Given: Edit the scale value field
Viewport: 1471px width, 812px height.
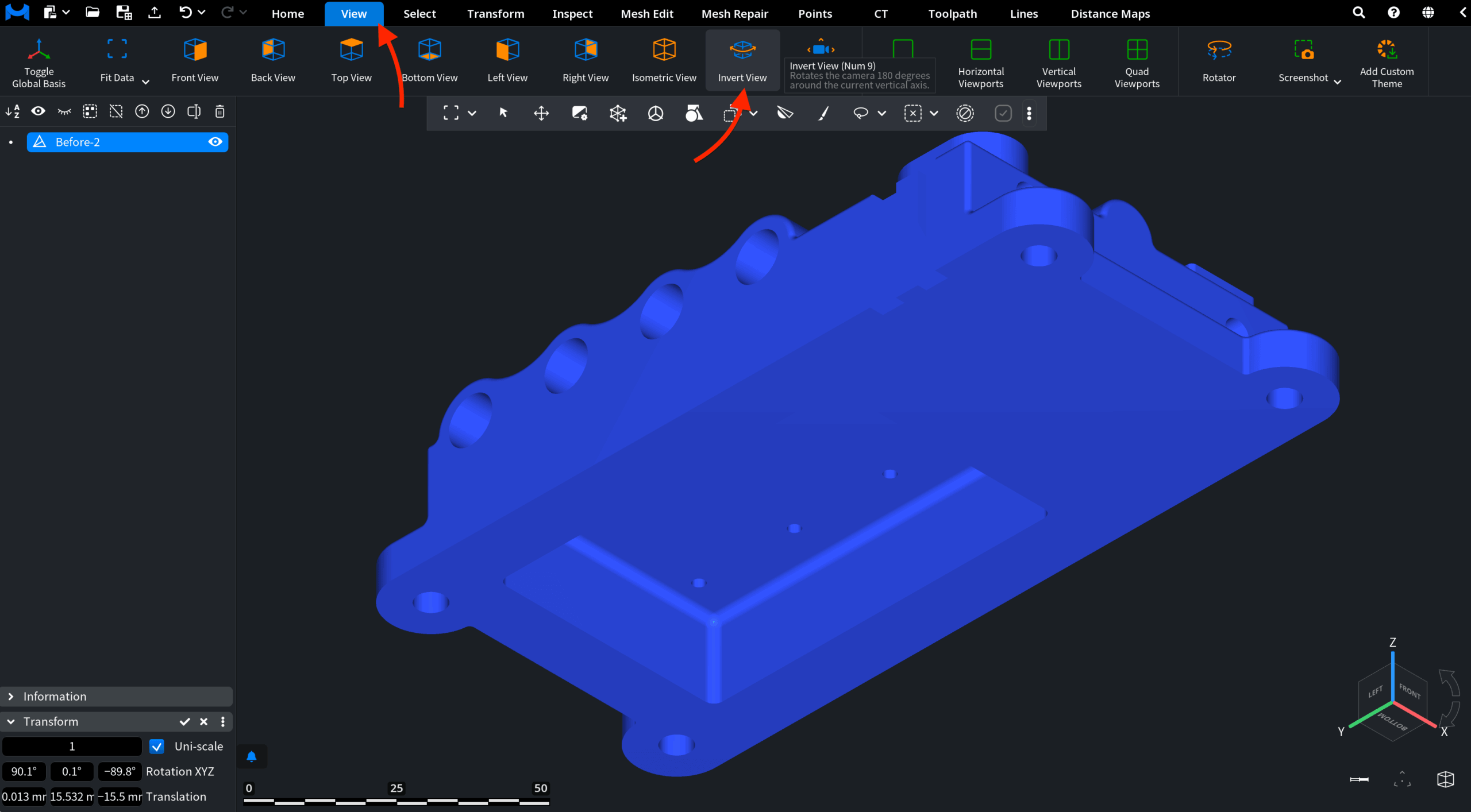Looking at the screenshot, I should click(x=72, y=746).
